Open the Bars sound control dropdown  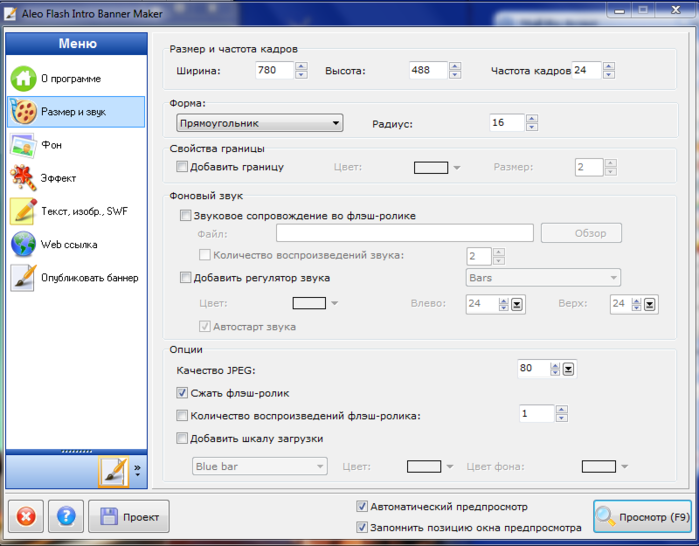pos(543,278)
